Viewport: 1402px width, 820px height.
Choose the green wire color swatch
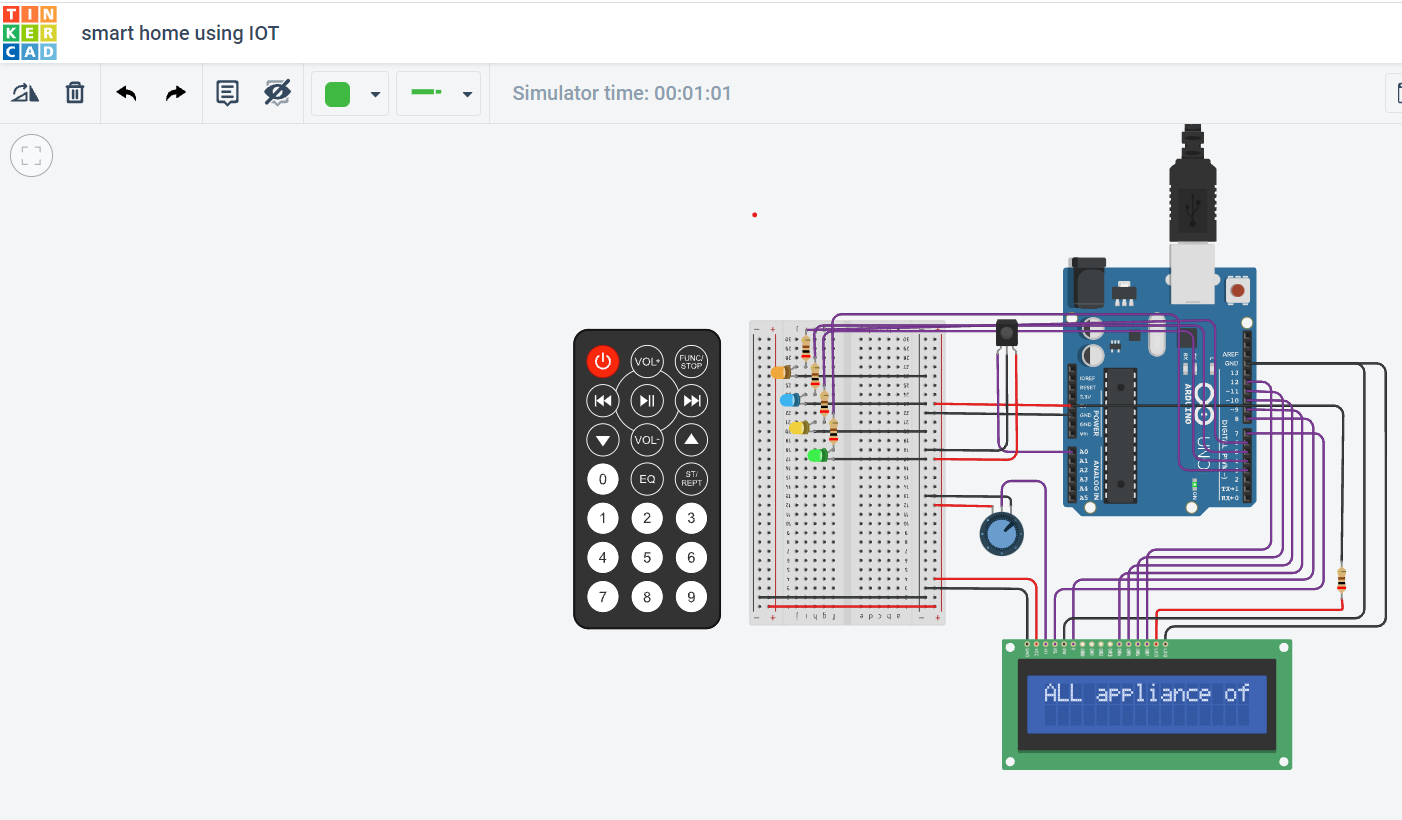coord(338,94)
